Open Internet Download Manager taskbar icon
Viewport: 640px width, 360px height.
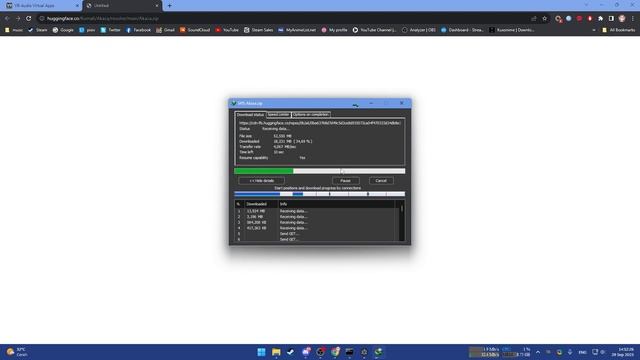(378, 352)
